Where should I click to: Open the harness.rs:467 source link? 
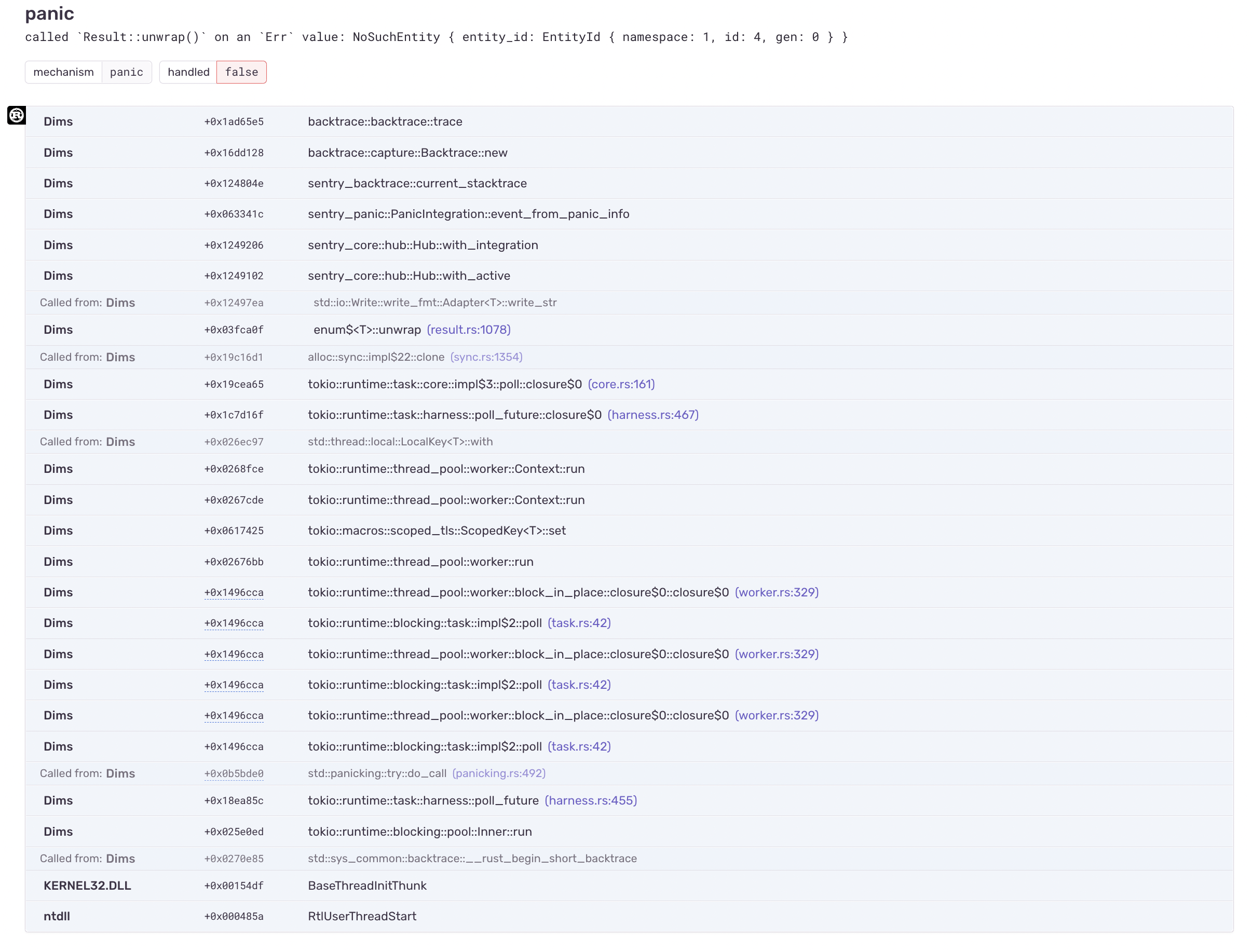[652, 414]
